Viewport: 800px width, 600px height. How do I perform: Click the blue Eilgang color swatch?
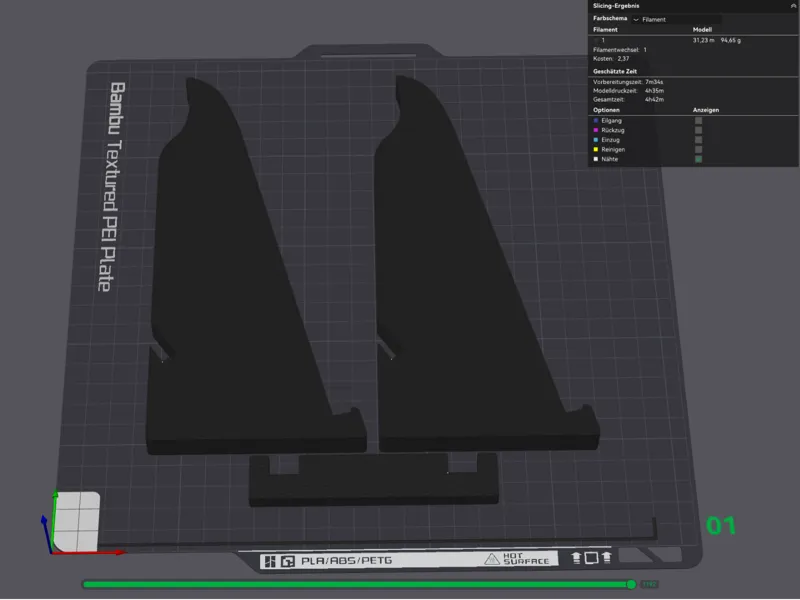click(x=595, y=120)
